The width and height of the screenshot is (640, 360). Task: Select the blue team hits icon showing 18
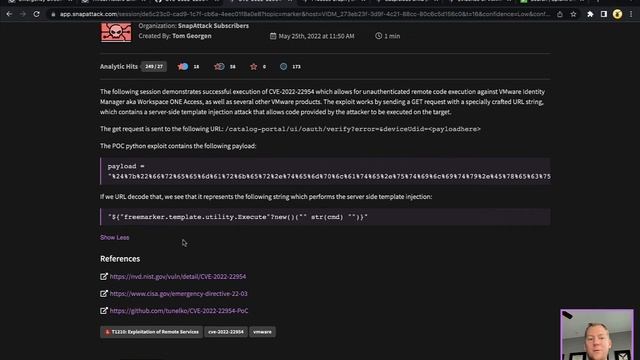pos(183,67)
